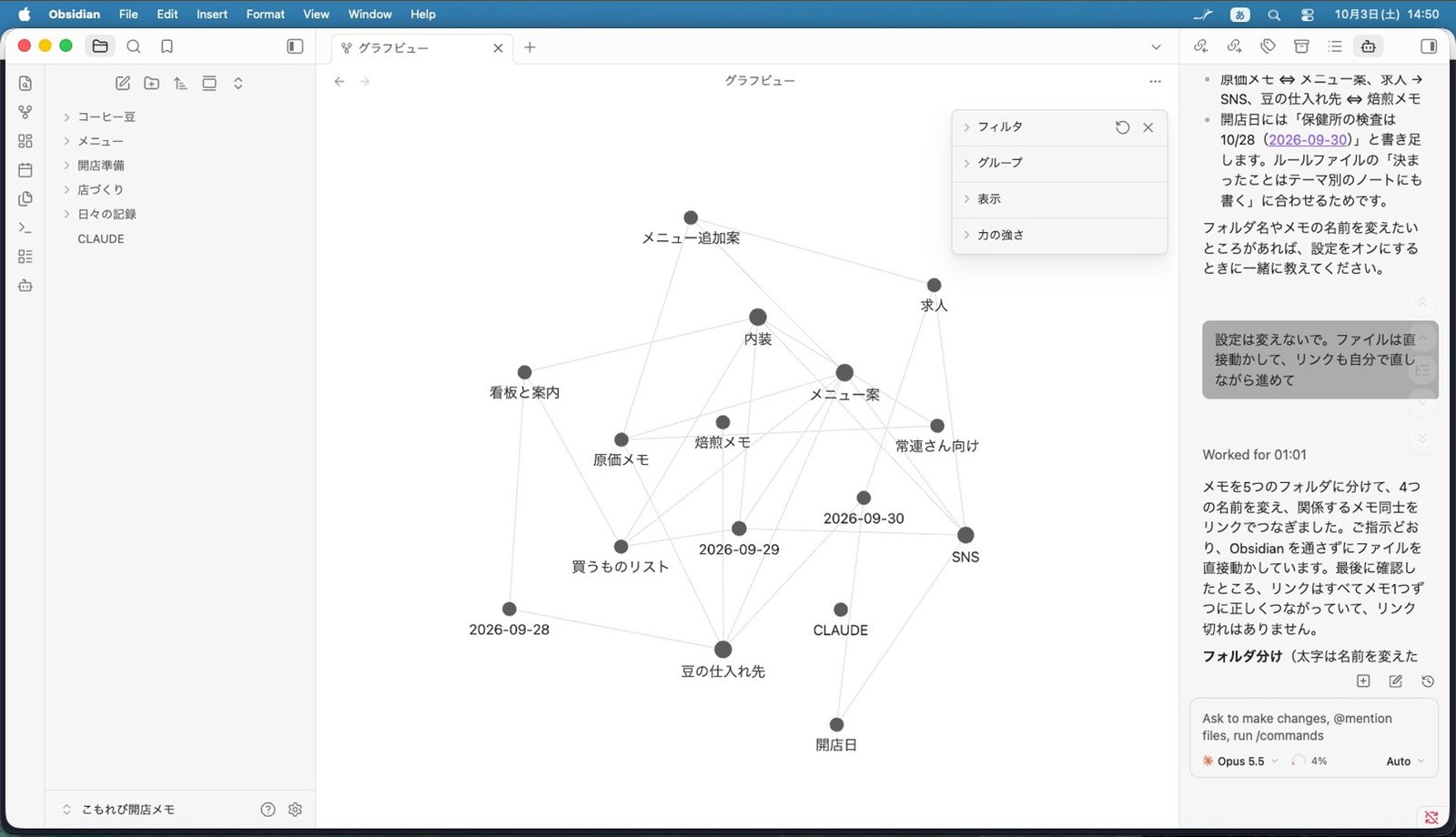Open graph view from the ribbon

point(25,112)
